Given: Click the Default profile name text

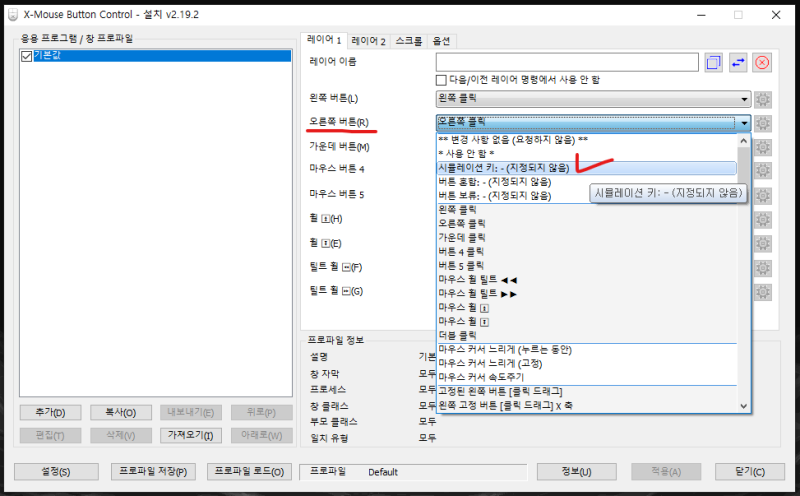Looking at the screenshot, I should point(383,473).
